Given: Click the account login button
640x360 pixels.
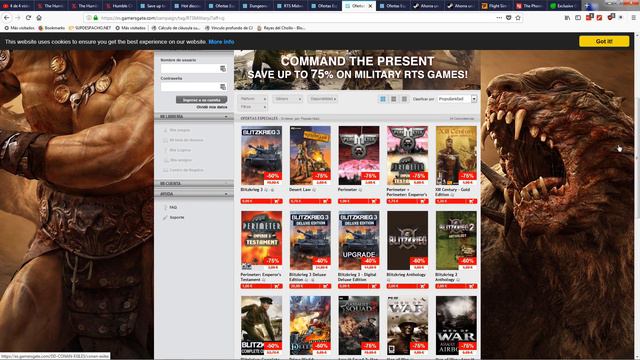Looking at the screenshot, I should pos(202,100).
